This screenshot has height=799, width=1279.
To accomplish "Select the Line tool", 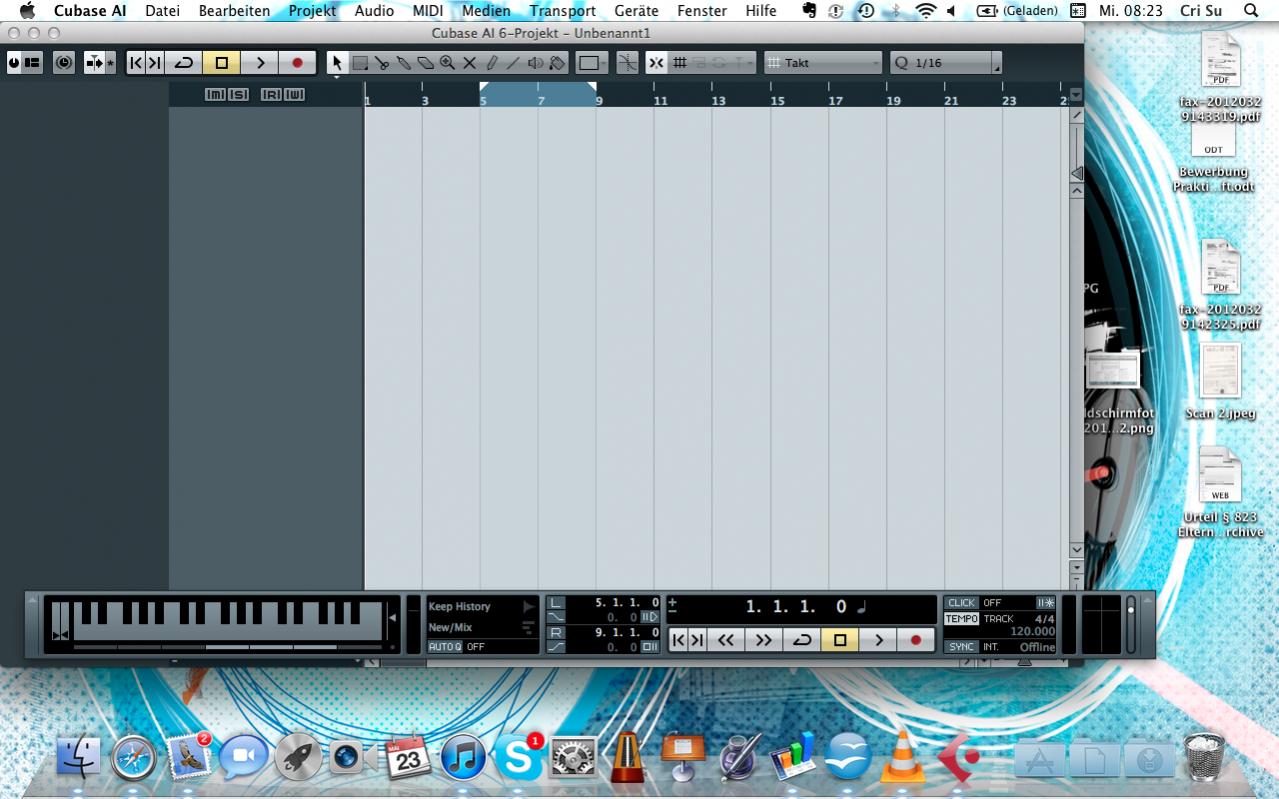I will pyautogui.click(x=513, y=63).
